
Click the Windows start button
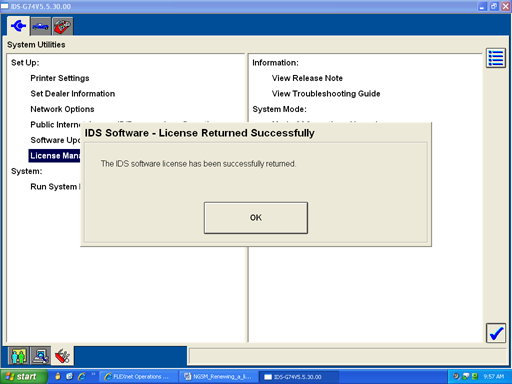[23, 377]
